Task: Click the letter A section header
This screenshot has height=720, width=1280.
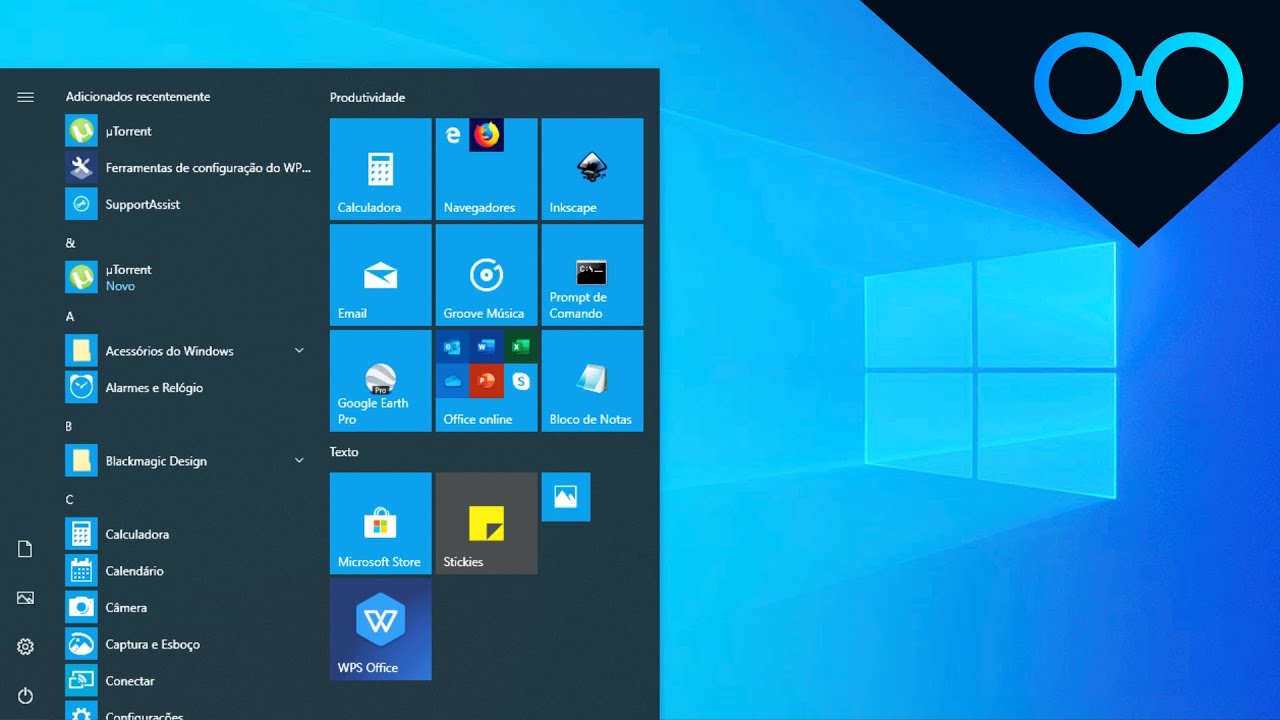Action: pos(70,316)
